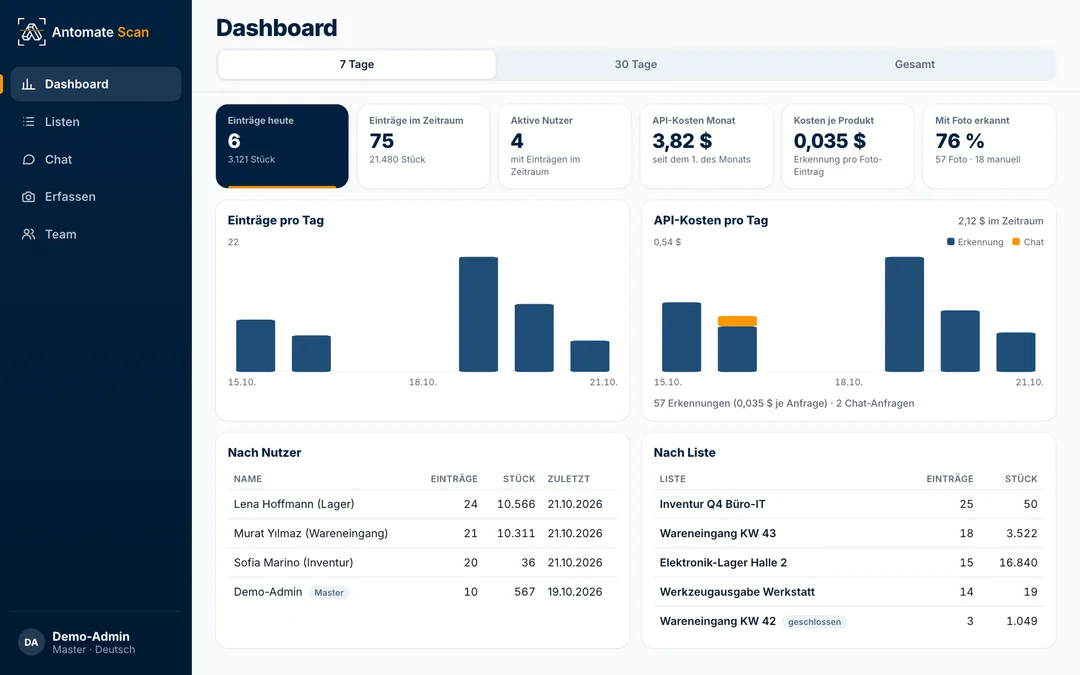Click the Nach Nutzer heading

point(264,453)
